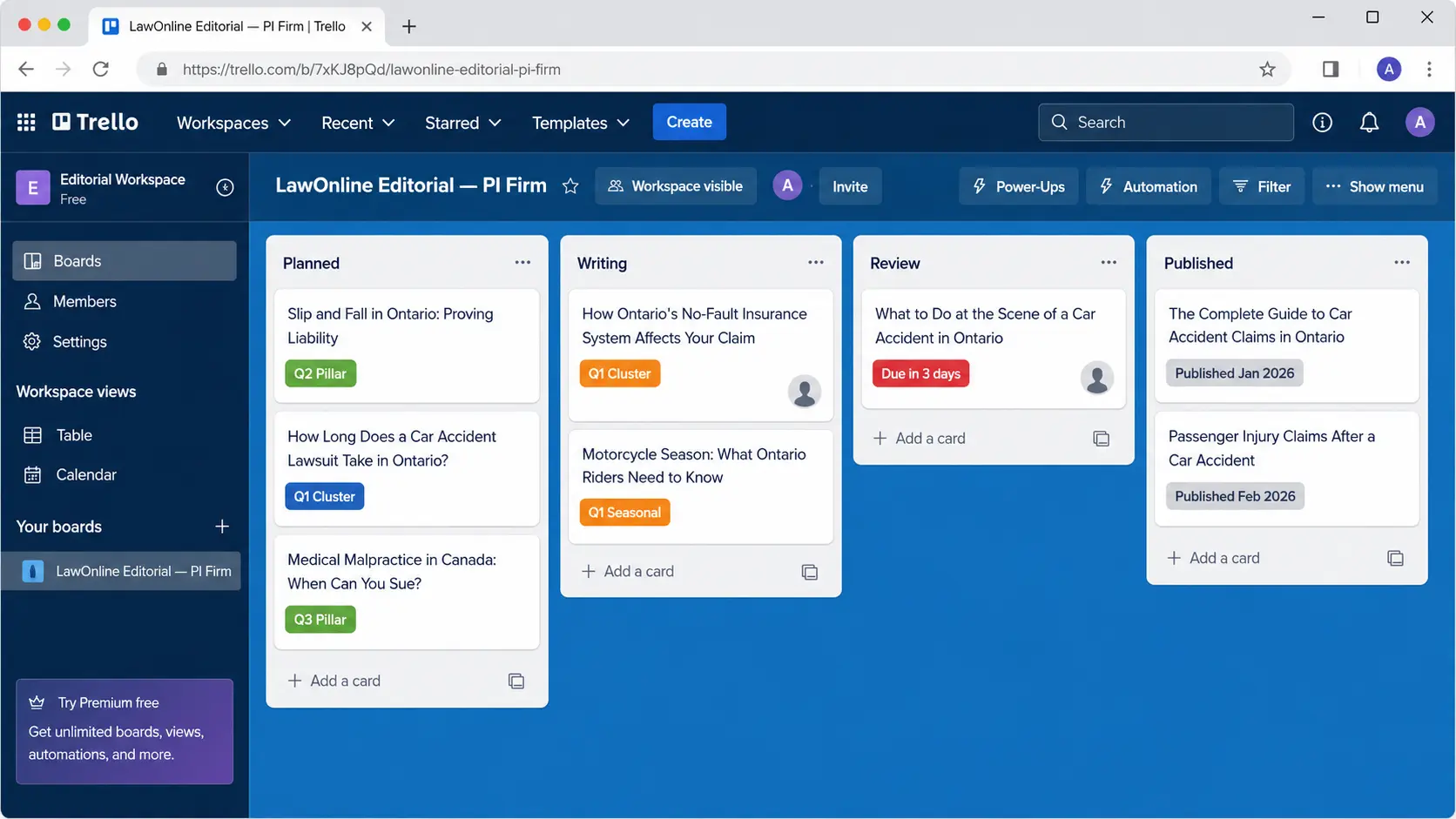Collapse the workspace sidebar
The height and width of the screenshot is (819, 1456).
pyautogui.click(x=225, y=188)
